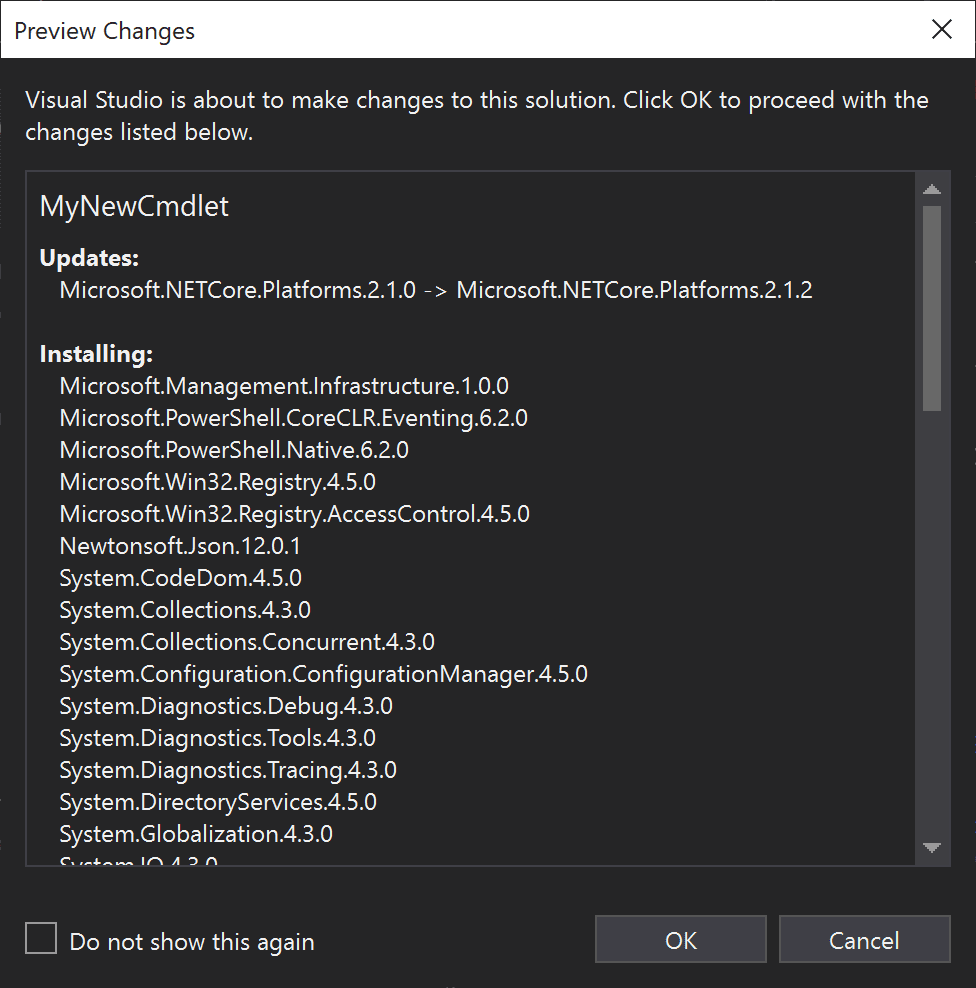Check the 'Do not show this again' box
Viewport: 976px width, 988px height.
coord(41,940)
